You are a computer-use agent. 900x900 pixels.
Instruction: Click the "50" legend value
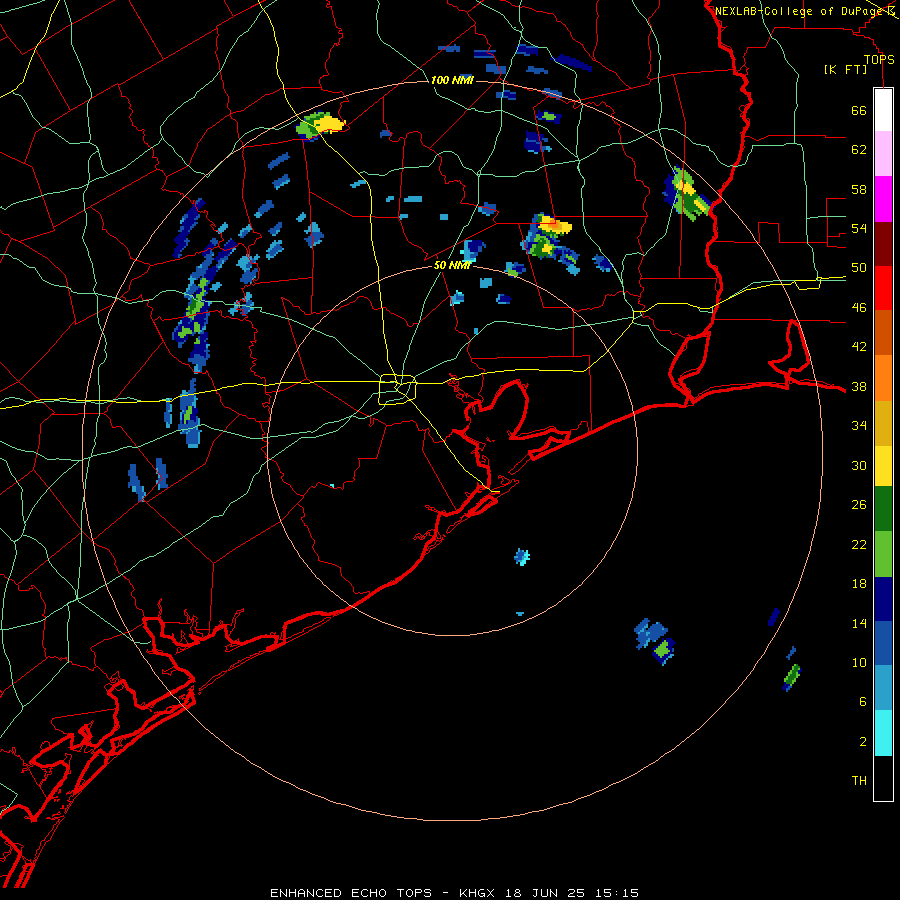pyautogui.click(x=859, y=268)
